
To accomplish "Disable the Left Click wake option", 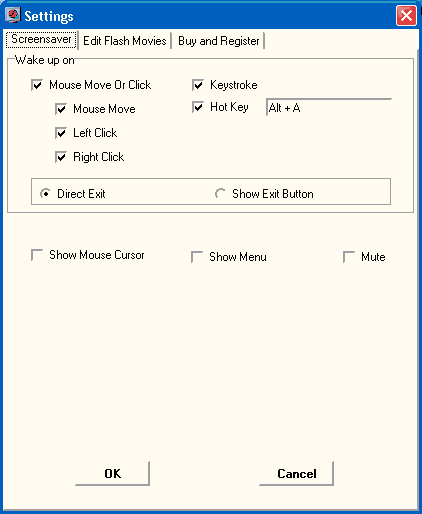I will pos(61,133).
